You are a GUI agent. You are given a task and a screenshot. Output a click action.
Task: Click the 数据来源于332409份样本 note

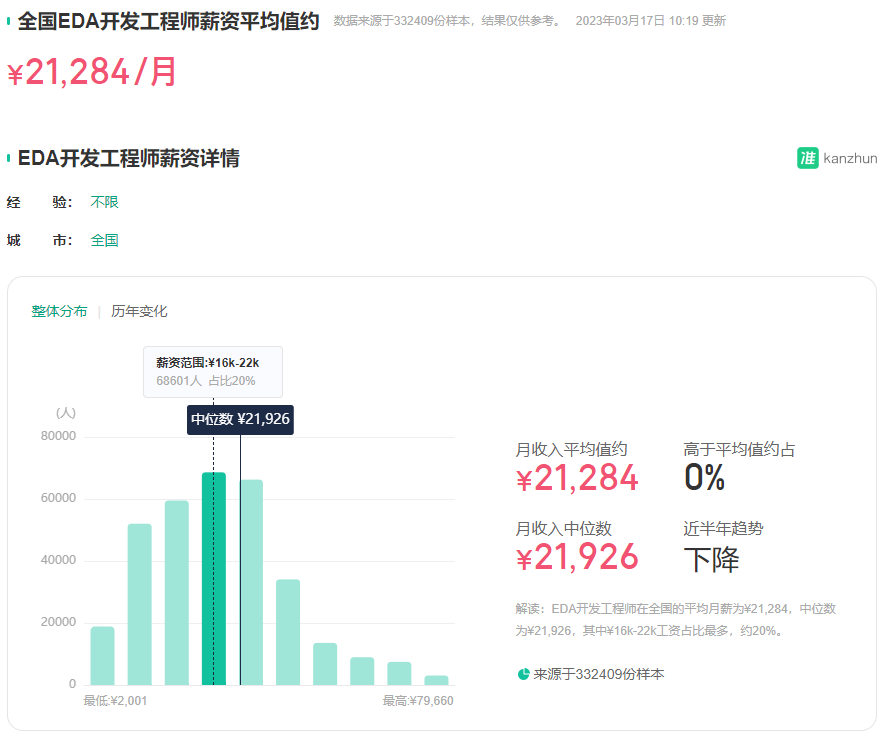(x=448, y=21)
